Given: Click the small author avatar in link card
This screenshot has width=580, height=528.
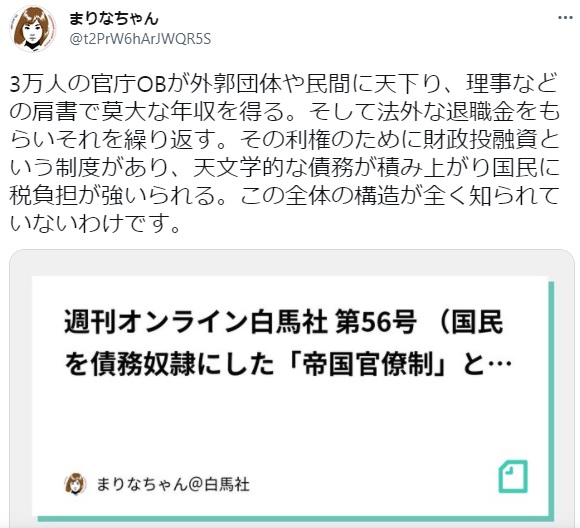Looking at the screenshot, I should (x=75, y=484).
